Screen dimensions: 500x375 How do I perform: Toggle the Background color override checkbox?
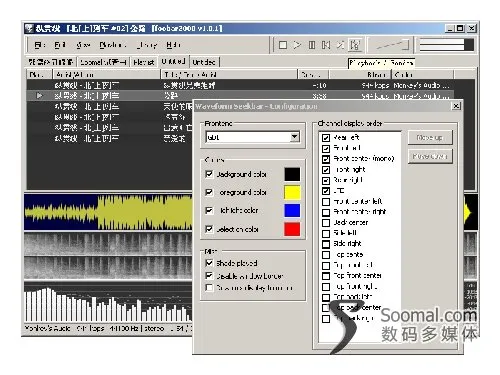coord(209,174)
